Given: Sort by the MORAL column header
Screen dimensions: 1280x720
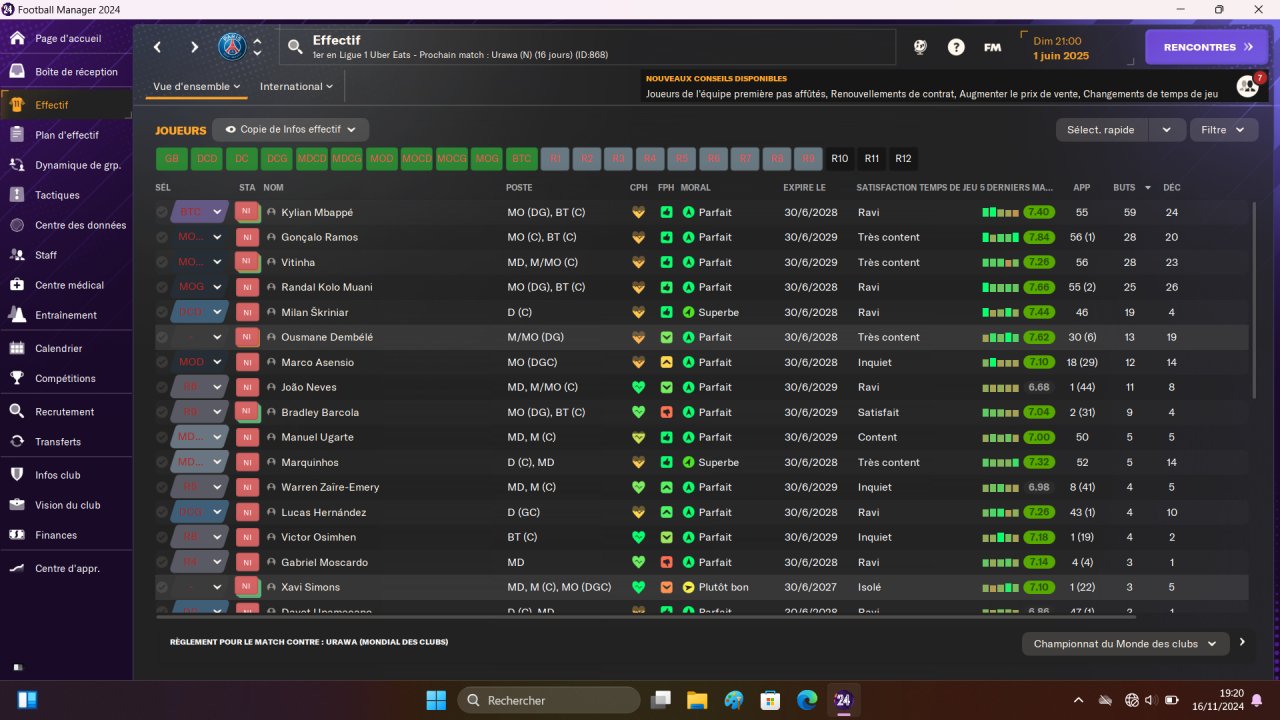Looking at the screenshot, I should point(696,188).
